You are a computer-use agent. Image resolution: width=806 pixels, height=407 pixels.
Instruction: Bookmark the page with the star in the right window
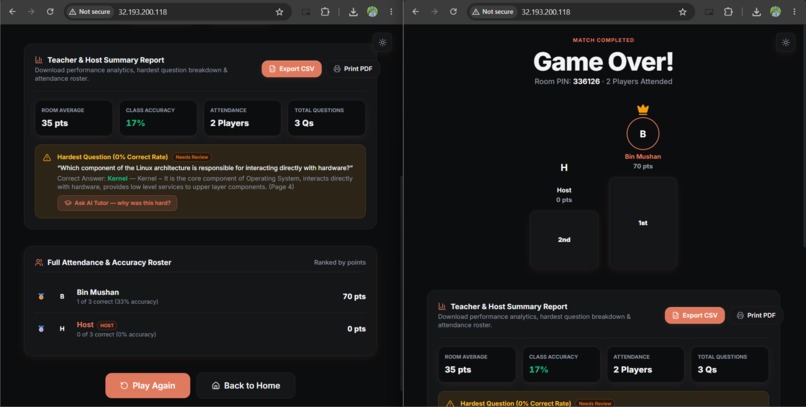[682, 11]
